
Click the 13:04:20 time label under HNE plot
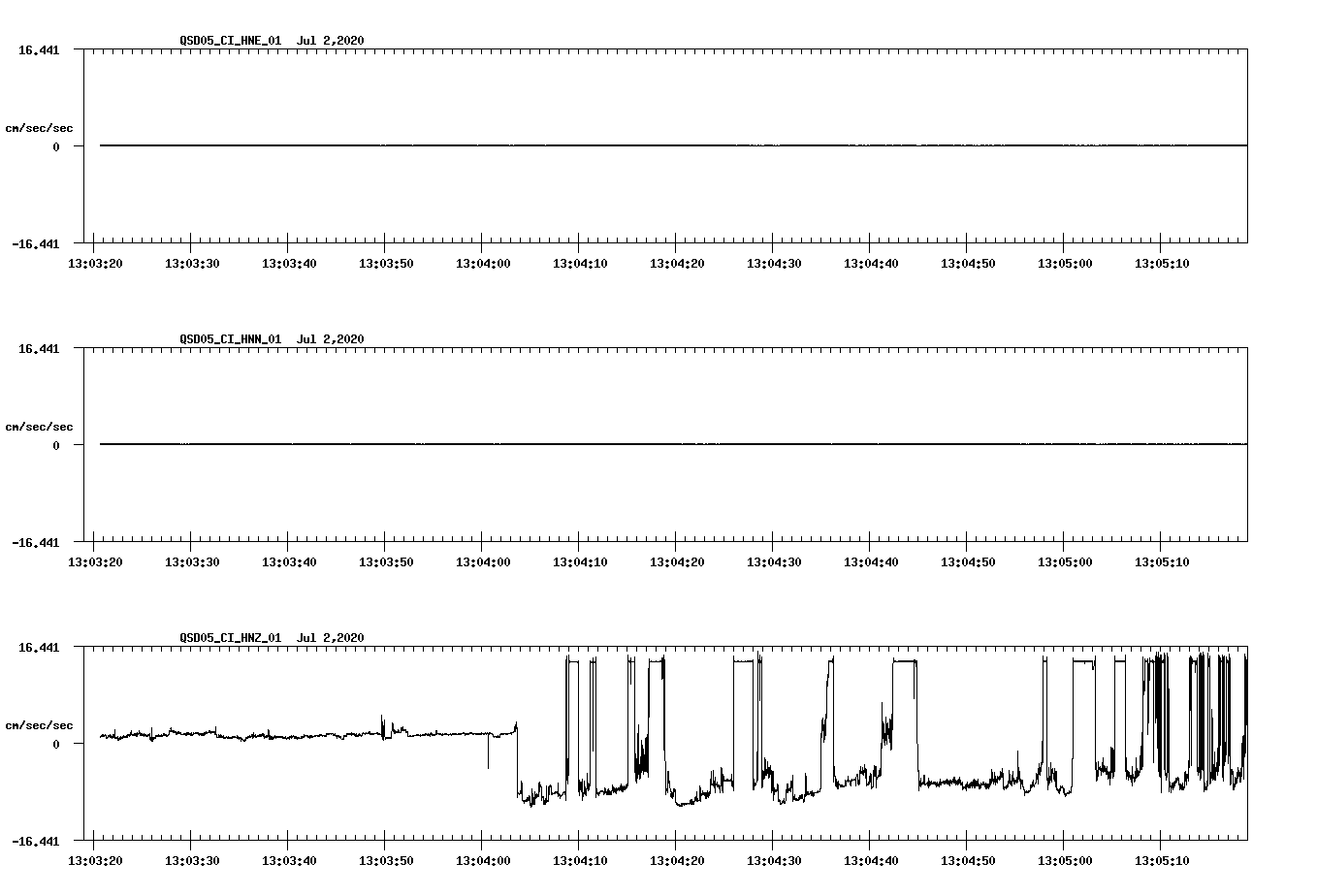pyautogui.click(x=677, y=264)
